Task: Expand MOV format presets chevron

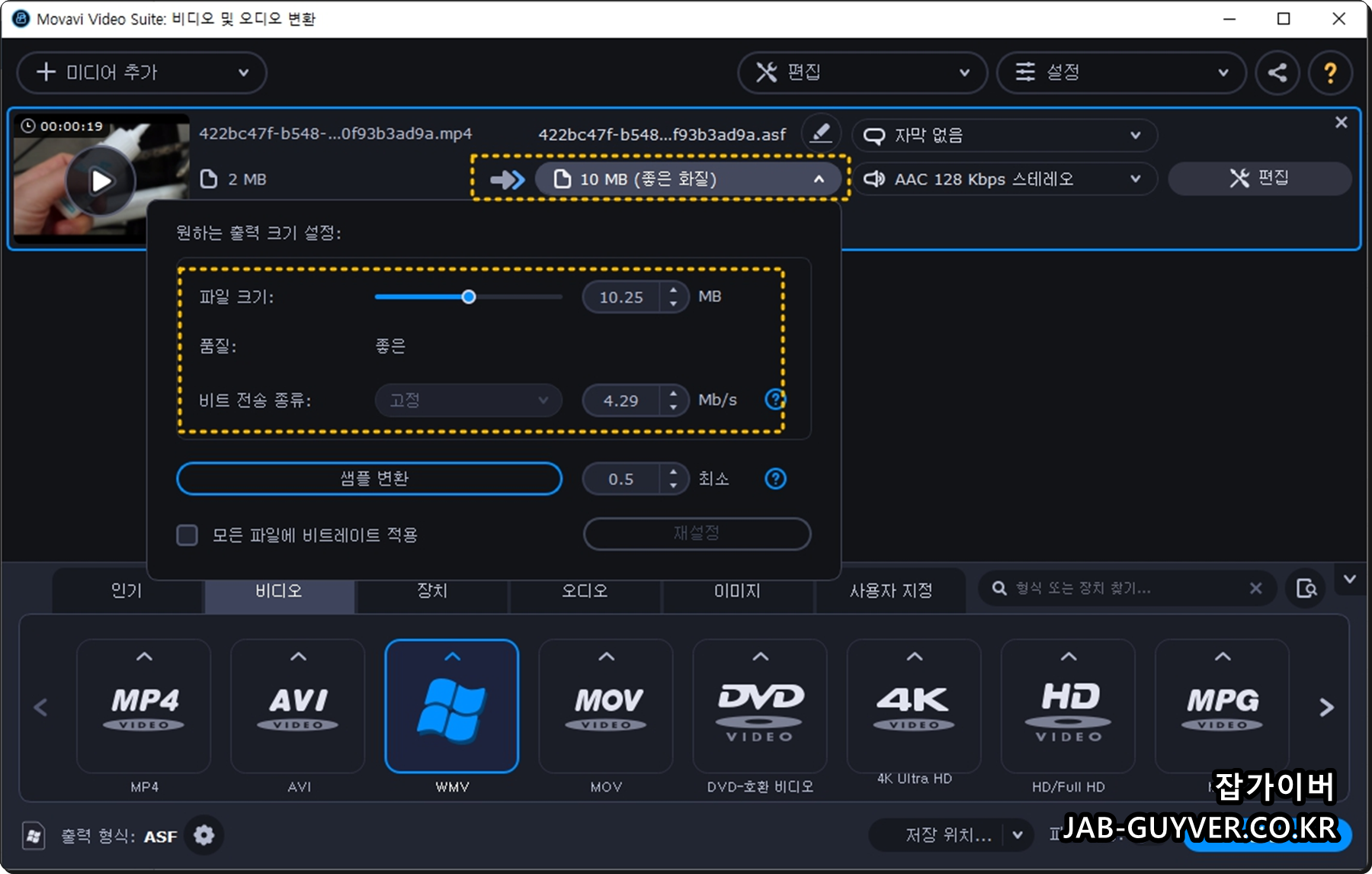Action: tap(606, 657)
